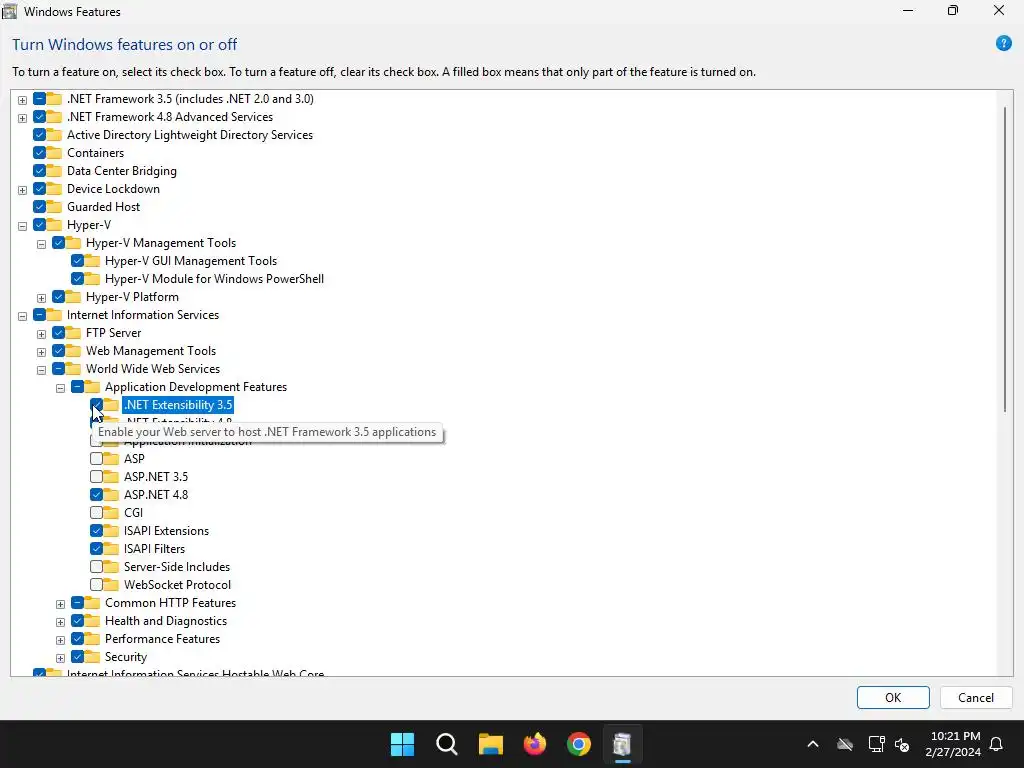This screenshot has width=1024, height=768.
Task: Click the Windows Features title bar icon
Action: (9, 11)
